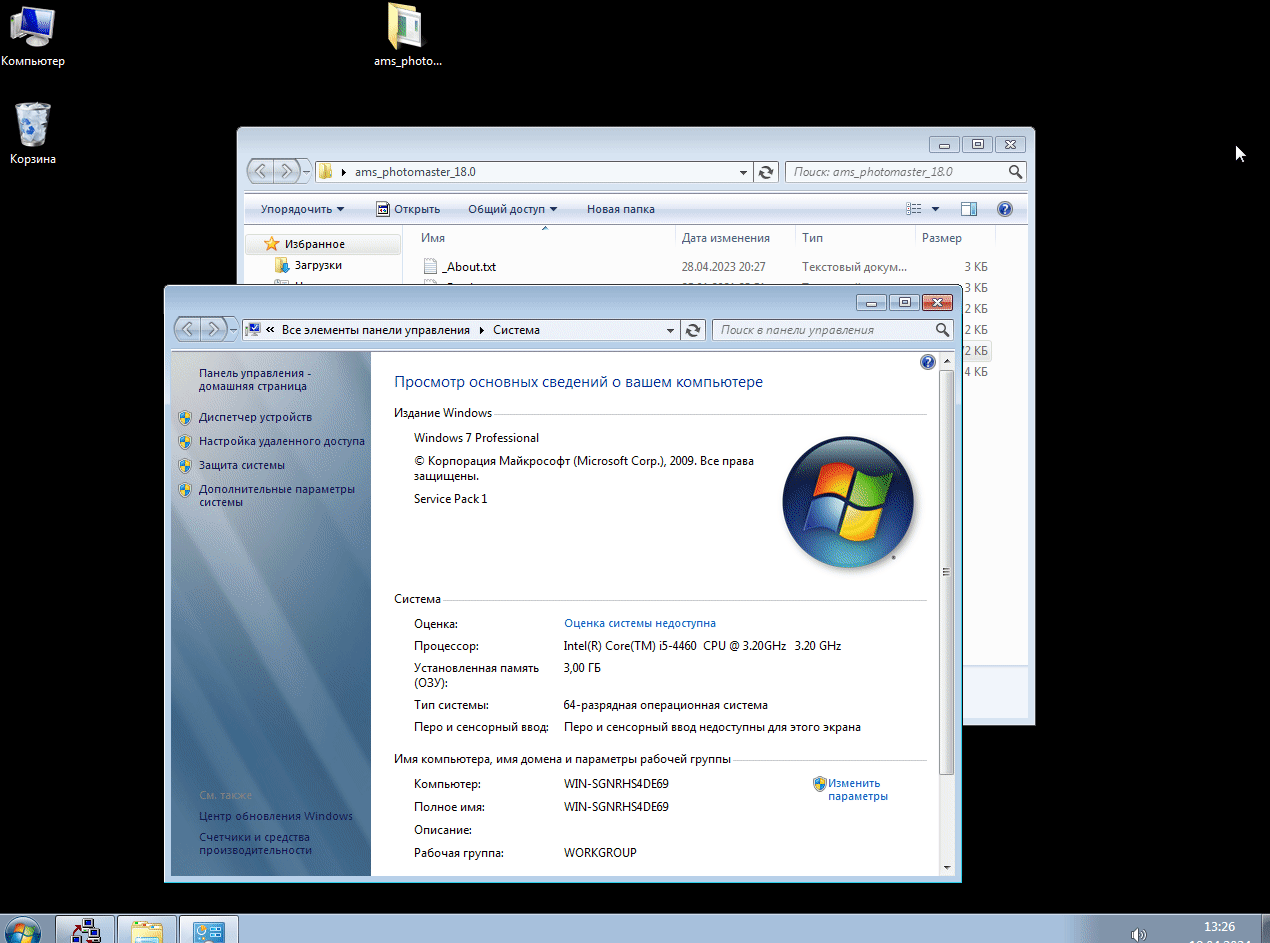Open the System window address history dropdown

[x=670, y=330]
